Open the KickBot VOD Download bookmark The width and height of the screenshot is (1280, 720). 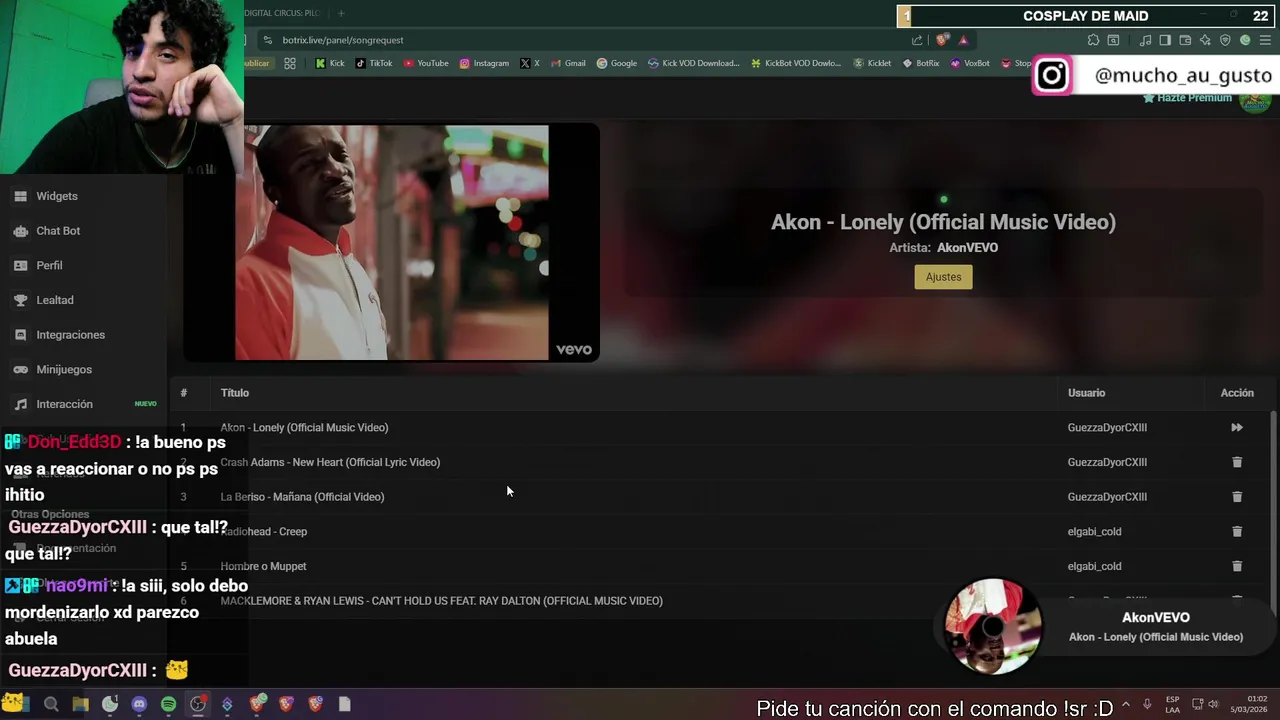[796, 63]
